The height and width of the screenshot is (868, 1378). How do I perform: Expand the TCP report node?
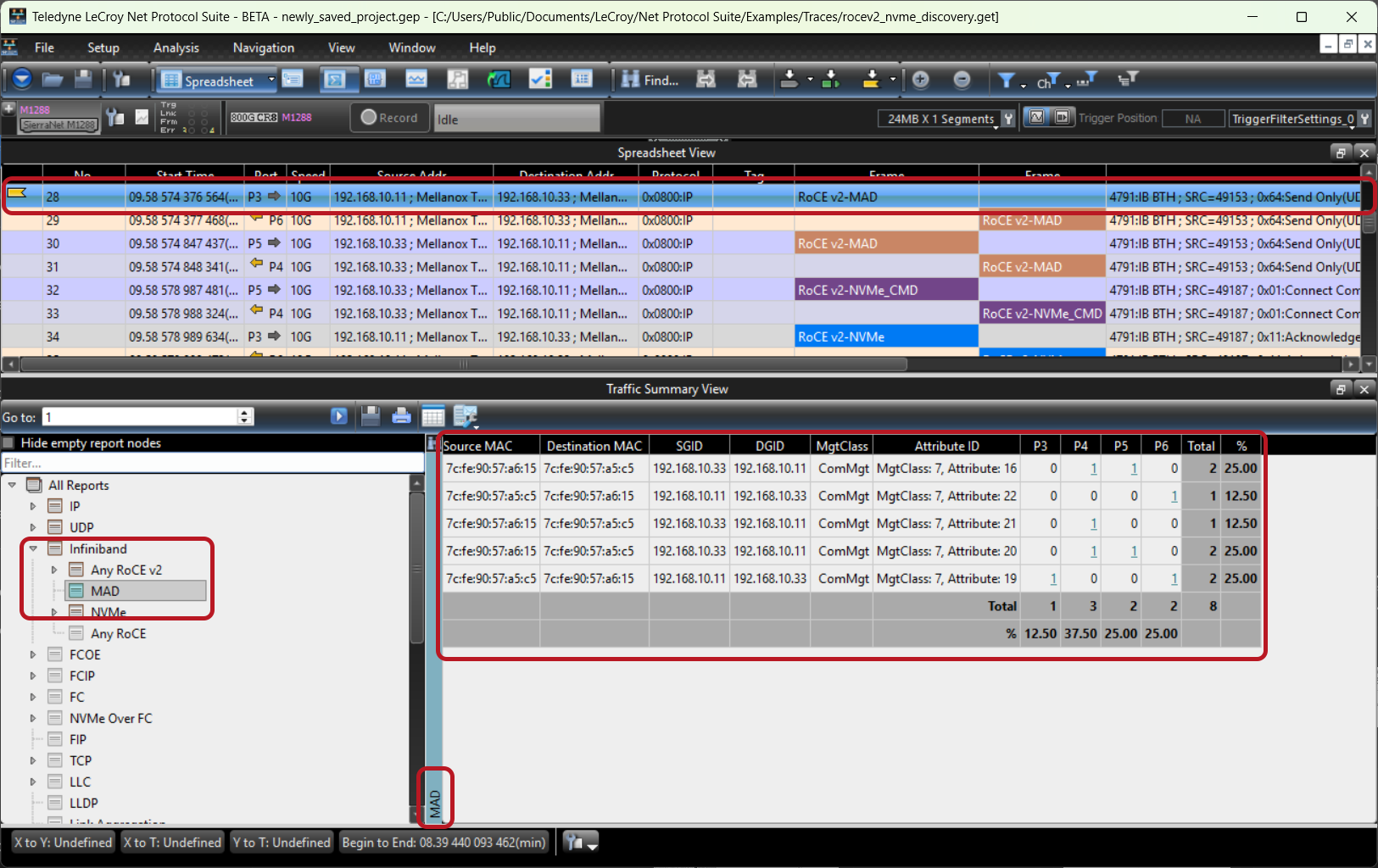click(x=33, y=760)
